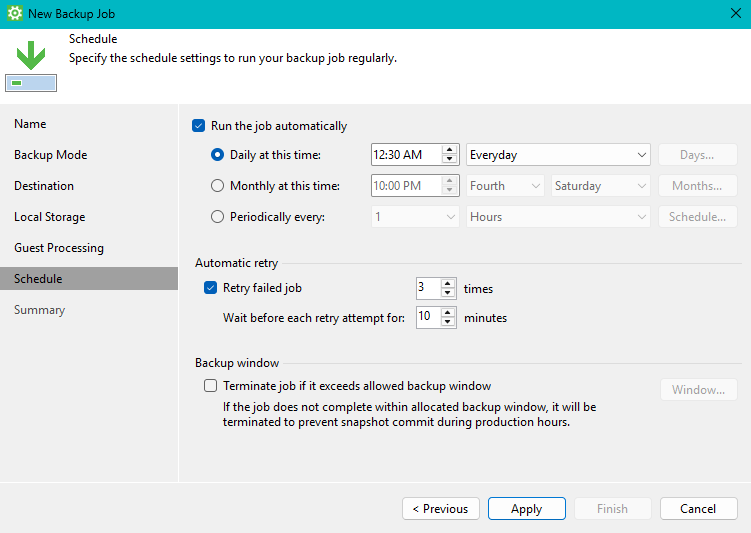The width and height of the screenshot is (751, 533).
Task: Increase the daily run time using spinner
Action: [x=449, y=150]
